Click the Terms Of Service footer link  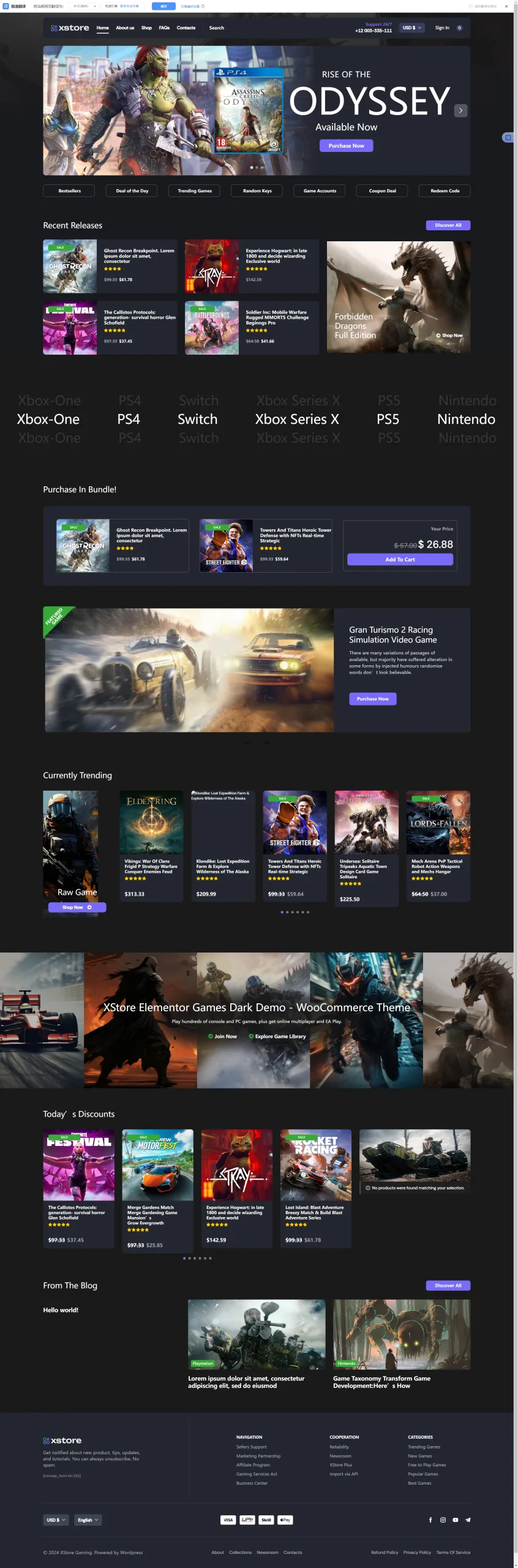pos(454,1553)
